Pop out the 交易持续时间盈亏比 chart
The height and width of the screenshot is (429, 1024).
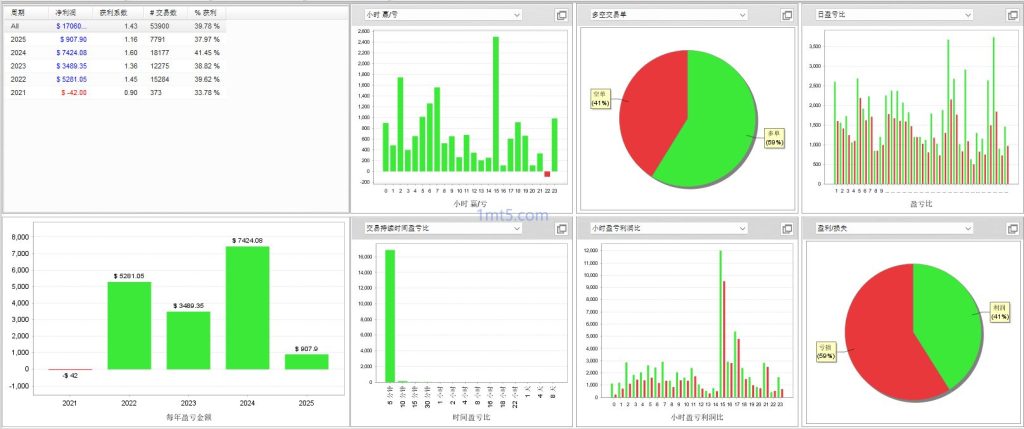click(561, 229)
